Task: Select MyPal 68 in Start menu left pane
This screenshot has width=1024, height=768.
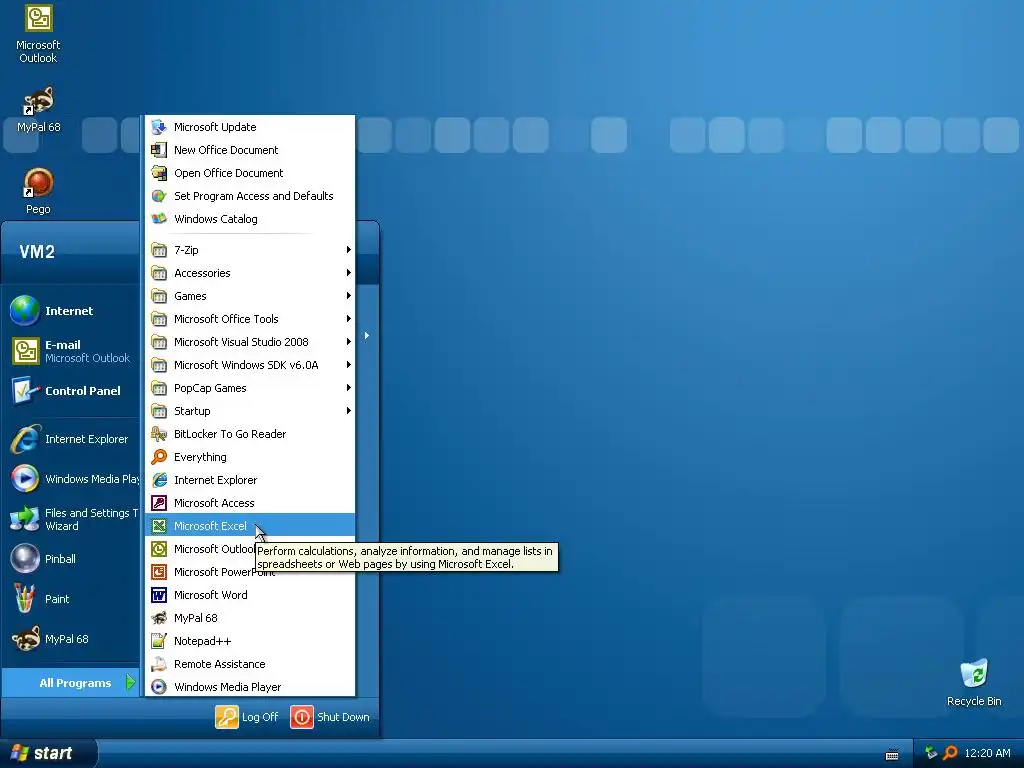Action: 71,639
